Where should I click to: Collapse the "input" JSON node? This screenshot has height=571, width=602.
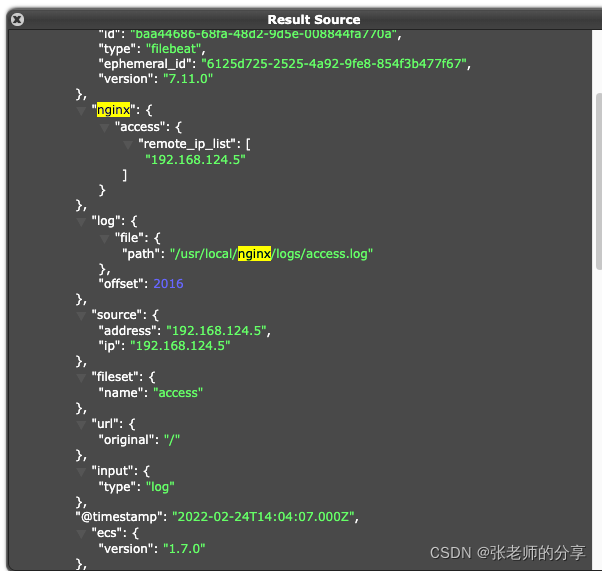(81, 472)
